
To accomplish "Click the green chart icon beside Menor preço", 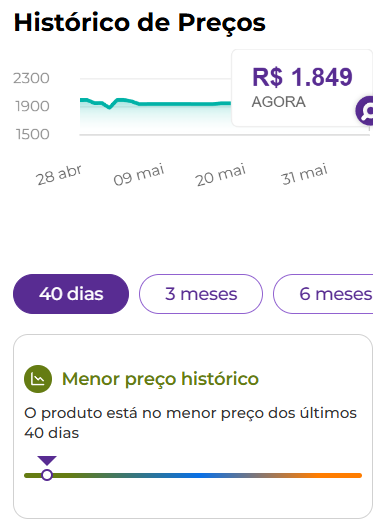I will [x=38, y=379].
